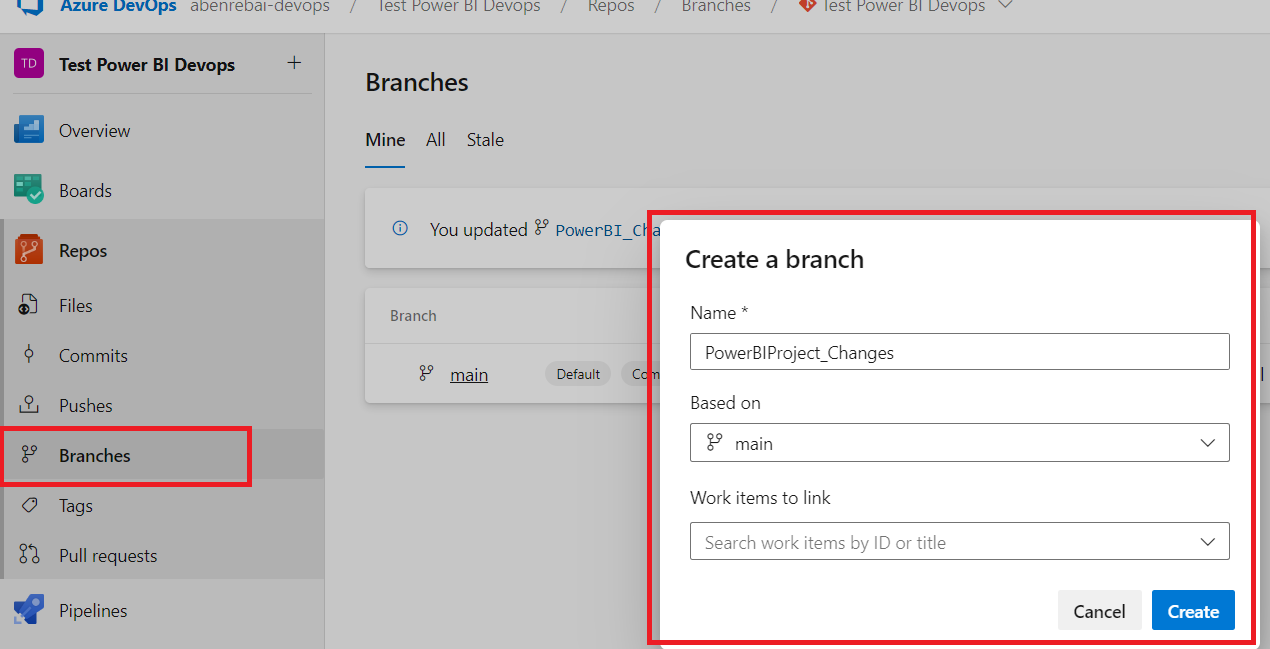Click the TD project avatar
The image size is (1270, 649).
29,64
